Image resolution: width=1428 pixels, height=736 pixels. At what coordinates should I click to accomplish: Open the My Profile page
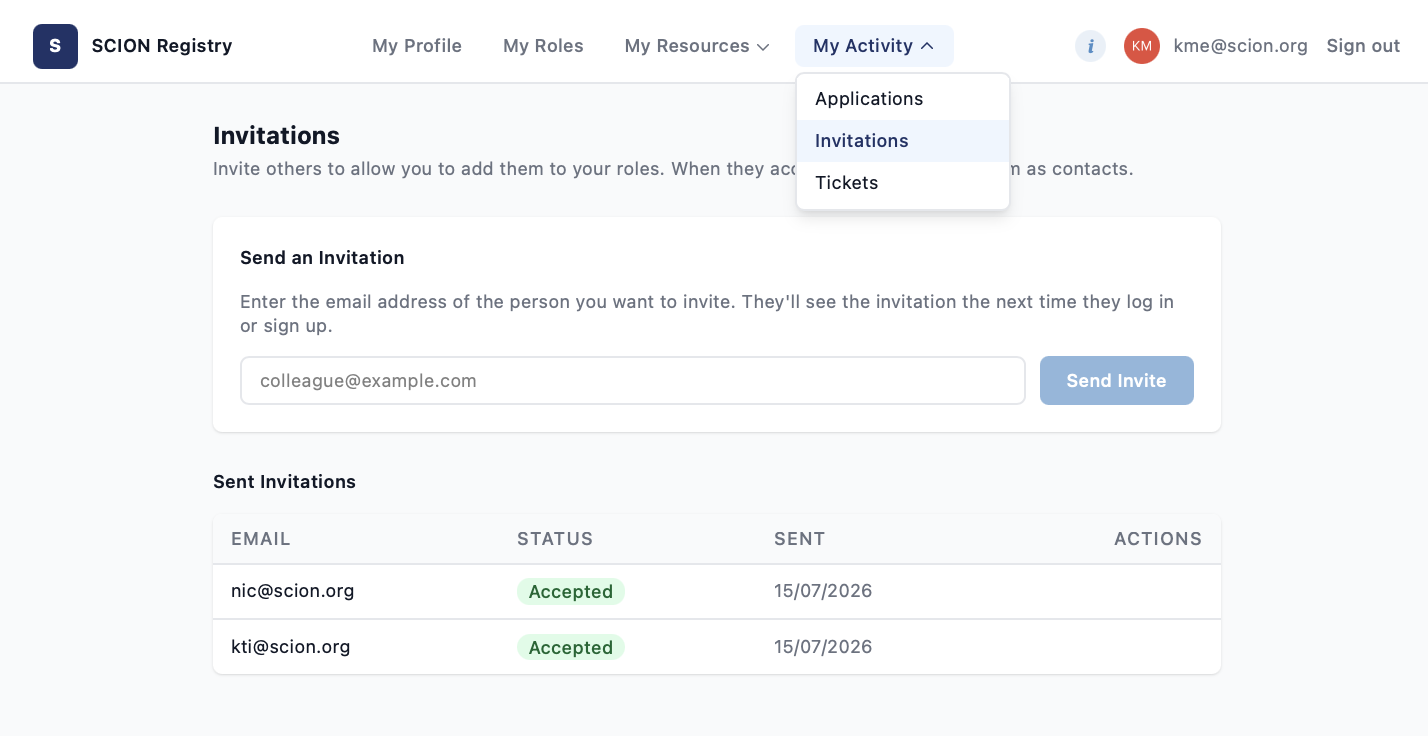pos(417,46)
